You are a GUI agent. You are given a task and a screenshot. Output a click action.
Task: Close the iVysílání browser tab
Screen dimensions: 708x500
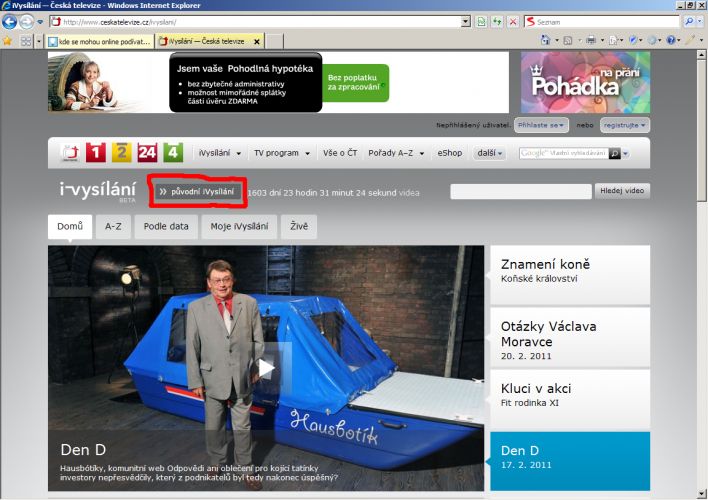[256, 42]
